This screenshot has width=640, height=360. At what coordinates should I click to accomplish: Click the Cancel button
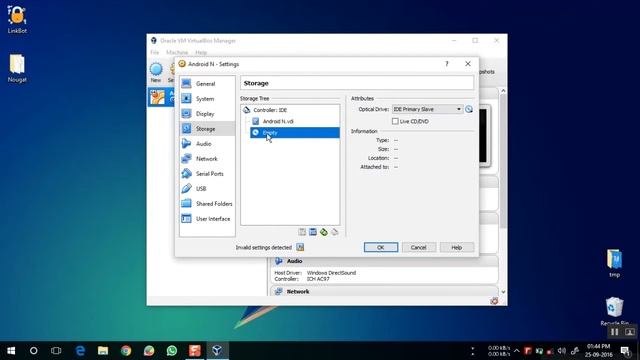[419, 247]
